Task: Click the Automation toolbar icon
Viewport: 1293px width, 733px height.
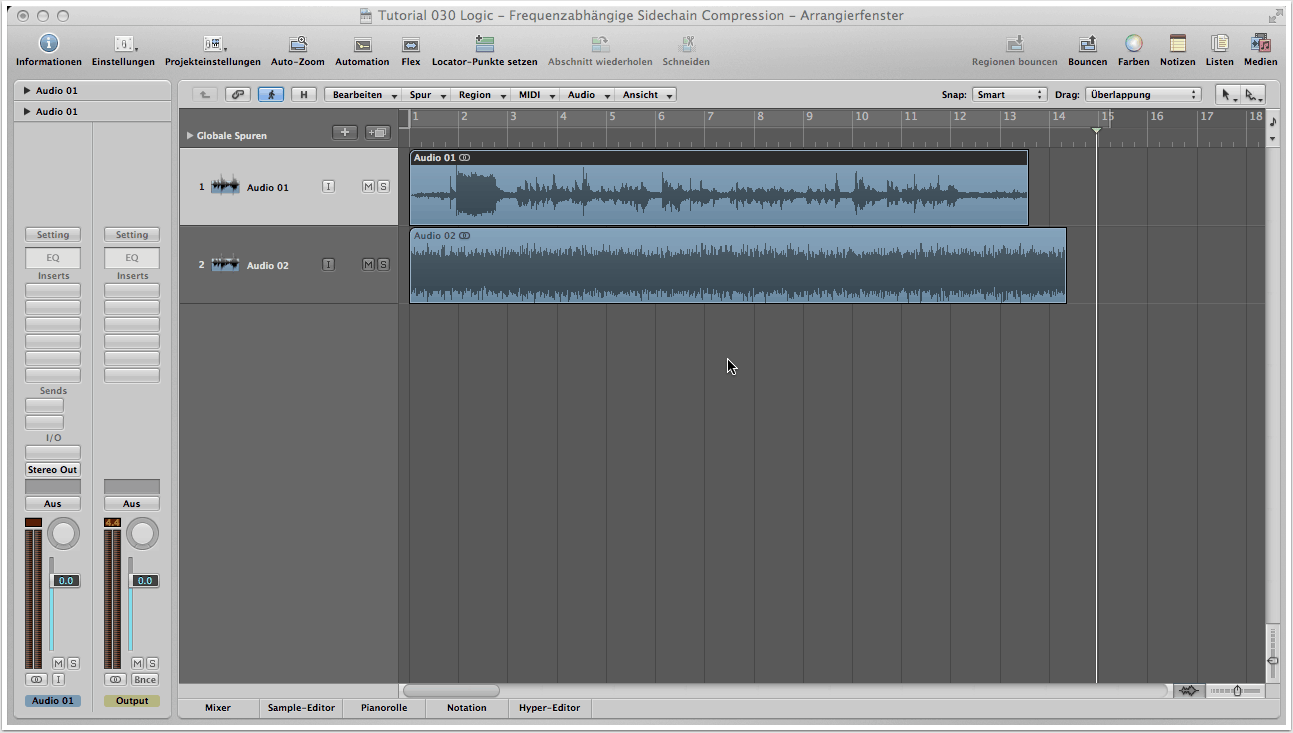Action: pyautogui.click(x=362, y=44)
